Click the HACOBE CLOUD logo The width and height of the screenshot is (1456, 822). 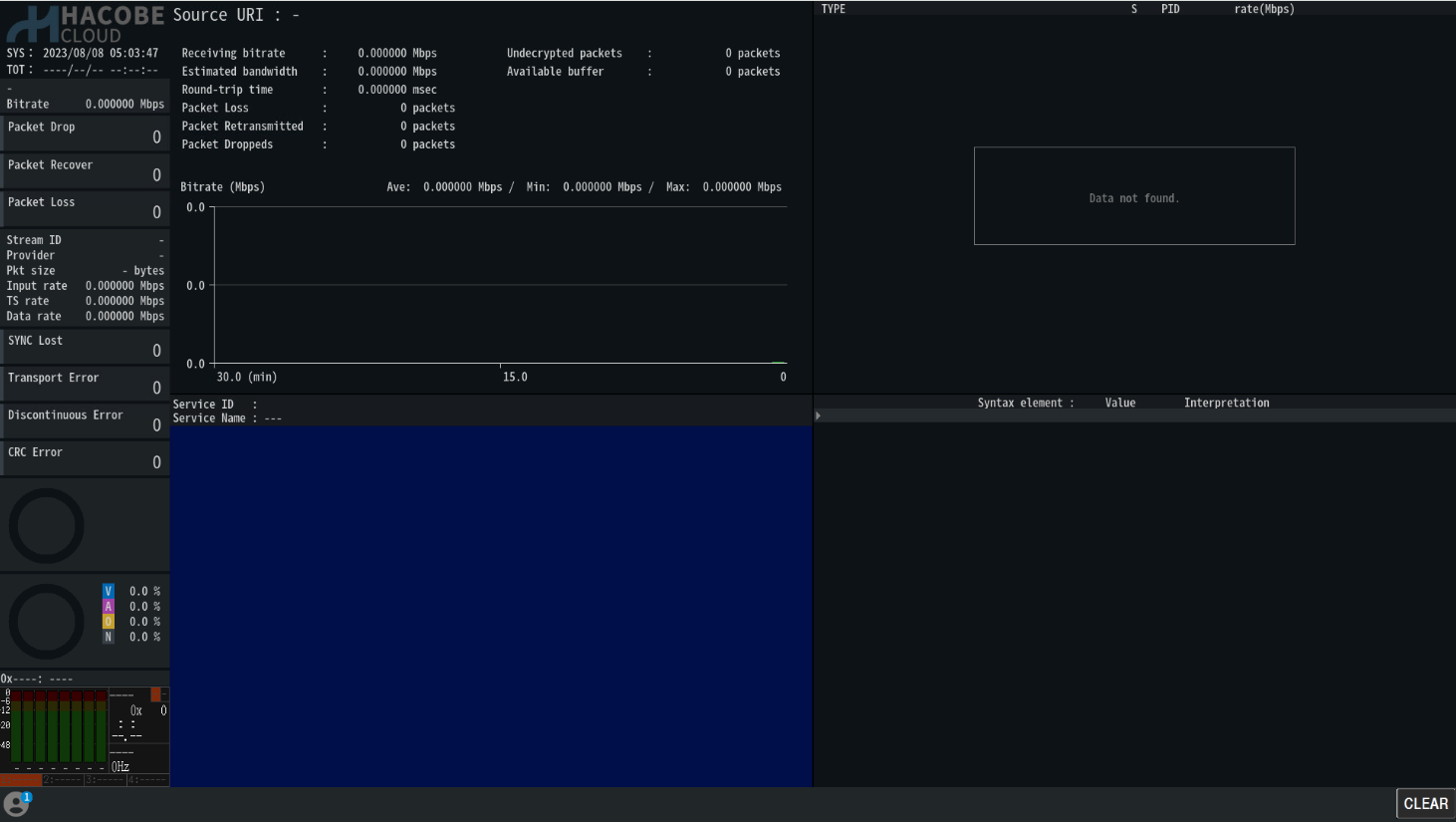point(84,24)
